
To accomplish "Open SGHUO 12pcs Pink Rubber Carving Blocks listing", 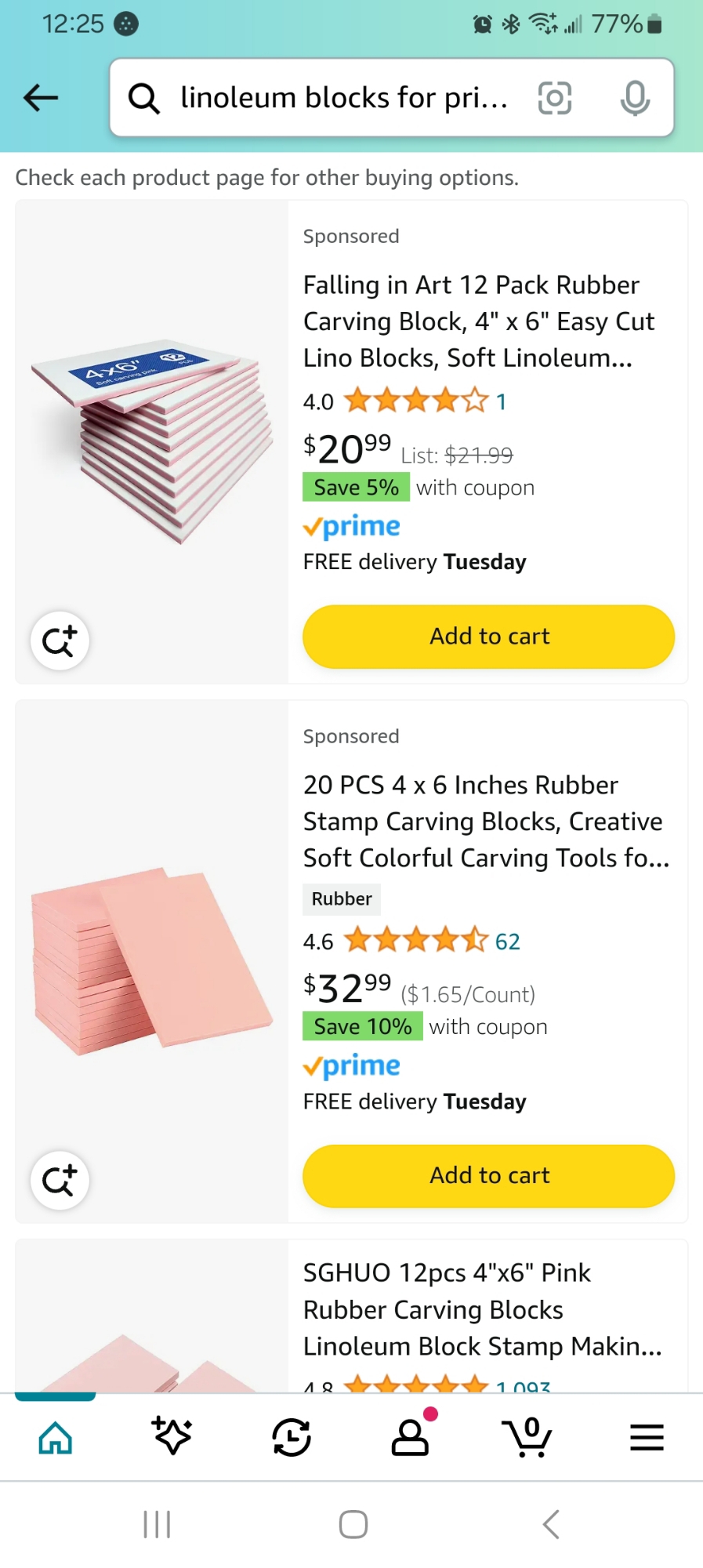I will tap(482, 1309).
